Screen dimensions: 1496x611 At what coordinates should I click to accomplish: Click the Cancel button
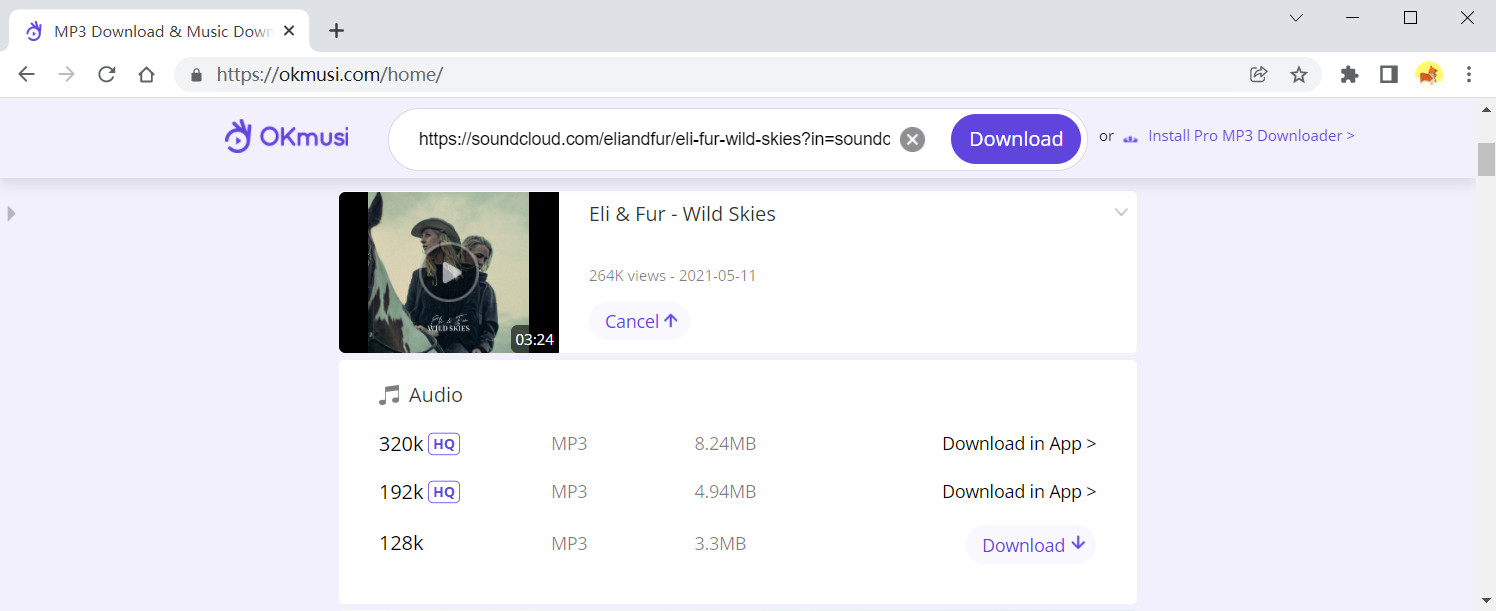point(640,321)
